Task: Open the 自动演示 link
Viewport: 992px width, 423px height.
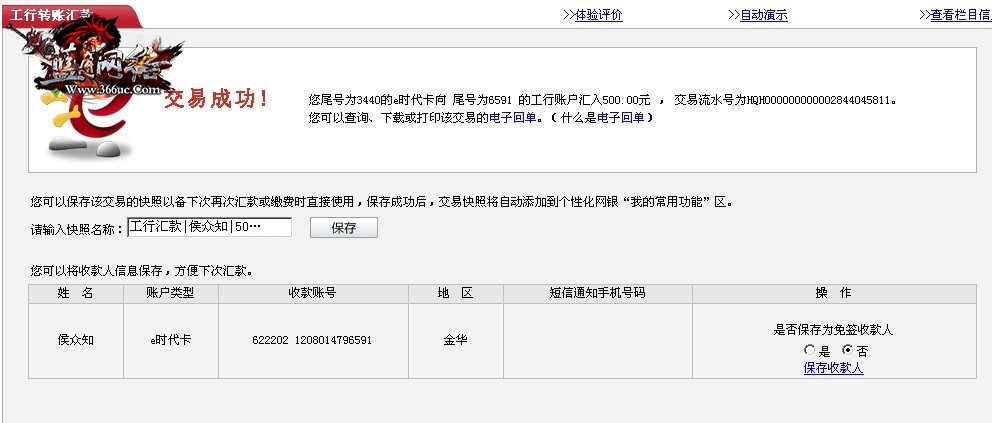Action: tap(763, 15)
